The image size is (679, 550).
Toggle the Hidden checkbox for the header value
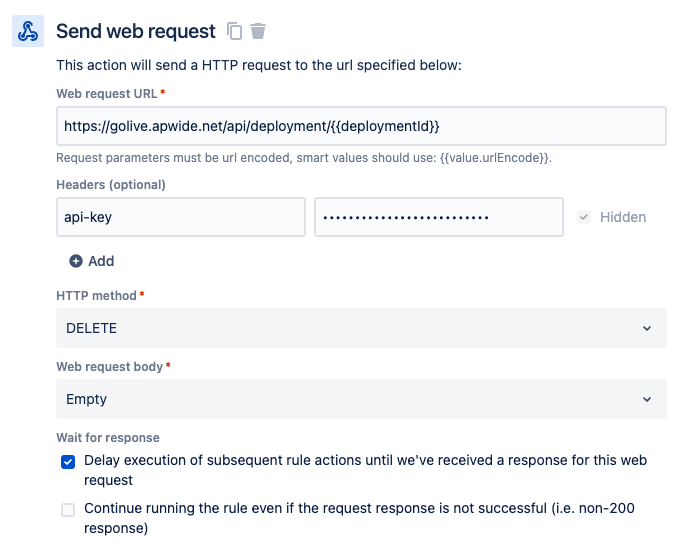pyautogui.click(x=584, y=217)
